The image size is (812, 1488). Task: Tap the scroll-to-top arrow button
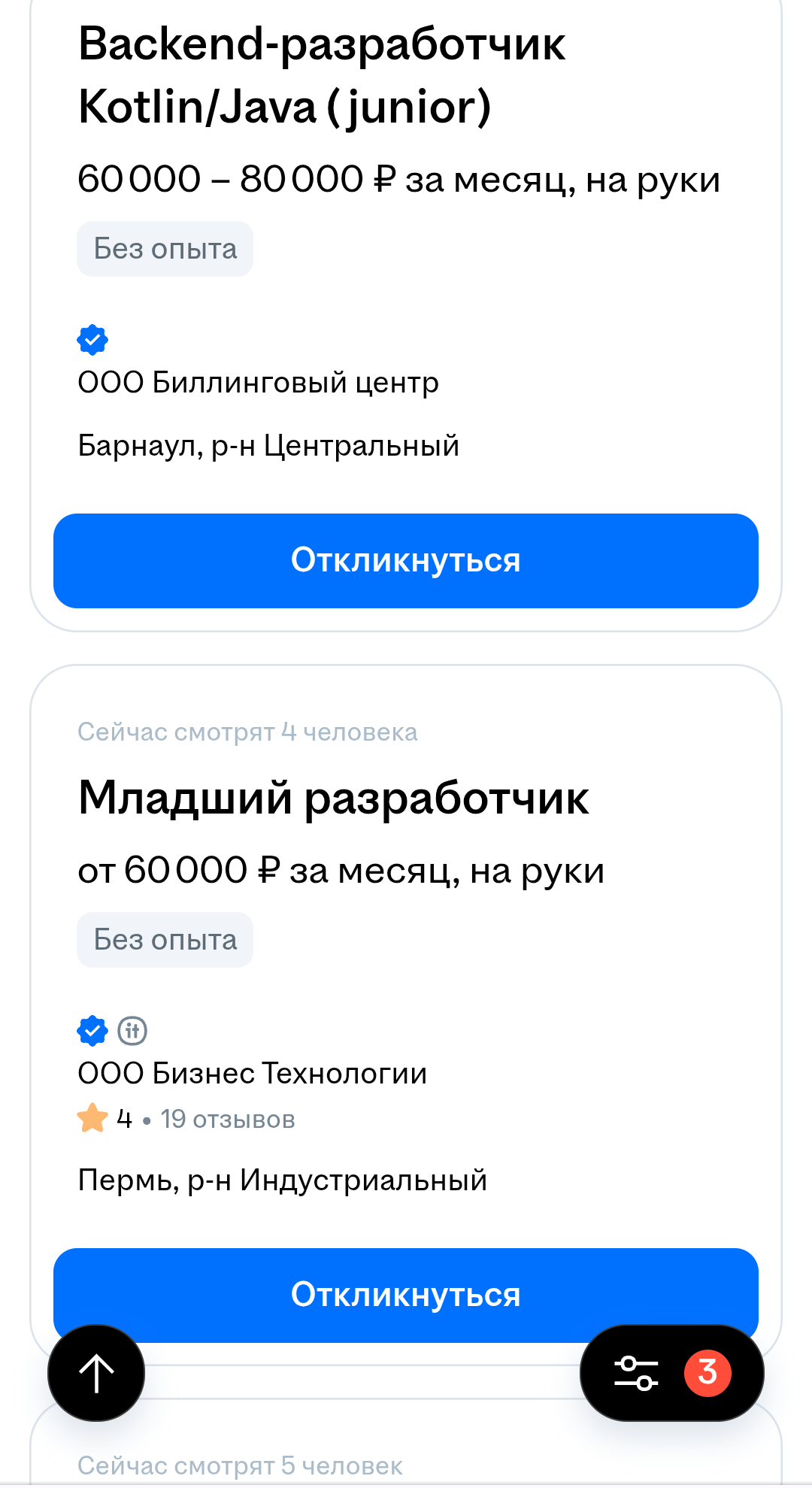coord(96,1373)
